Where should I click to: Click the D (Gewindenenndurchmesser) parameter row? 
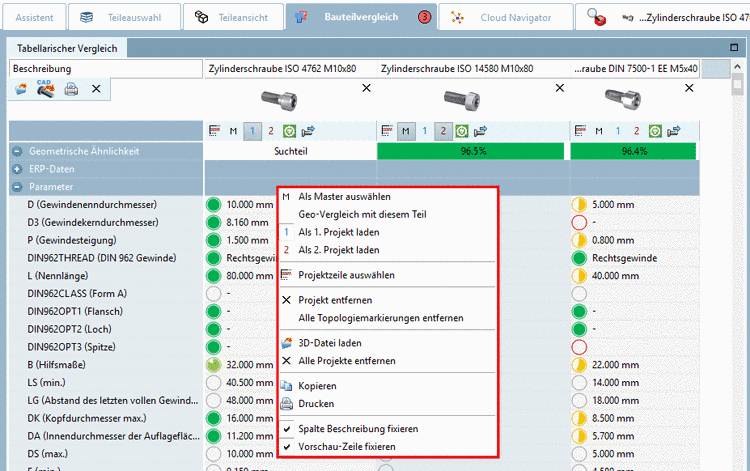106,205
